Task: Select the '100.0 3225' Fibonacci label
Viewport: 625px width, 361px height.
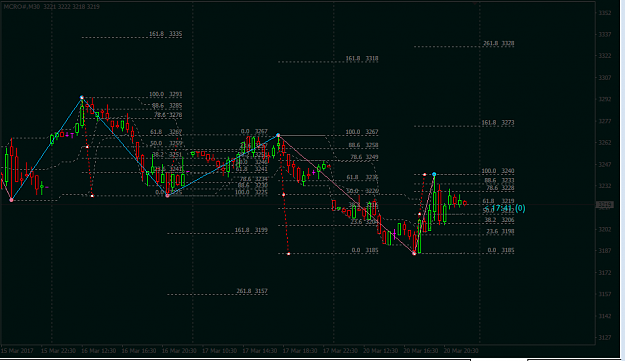Action: click(251, 192)
